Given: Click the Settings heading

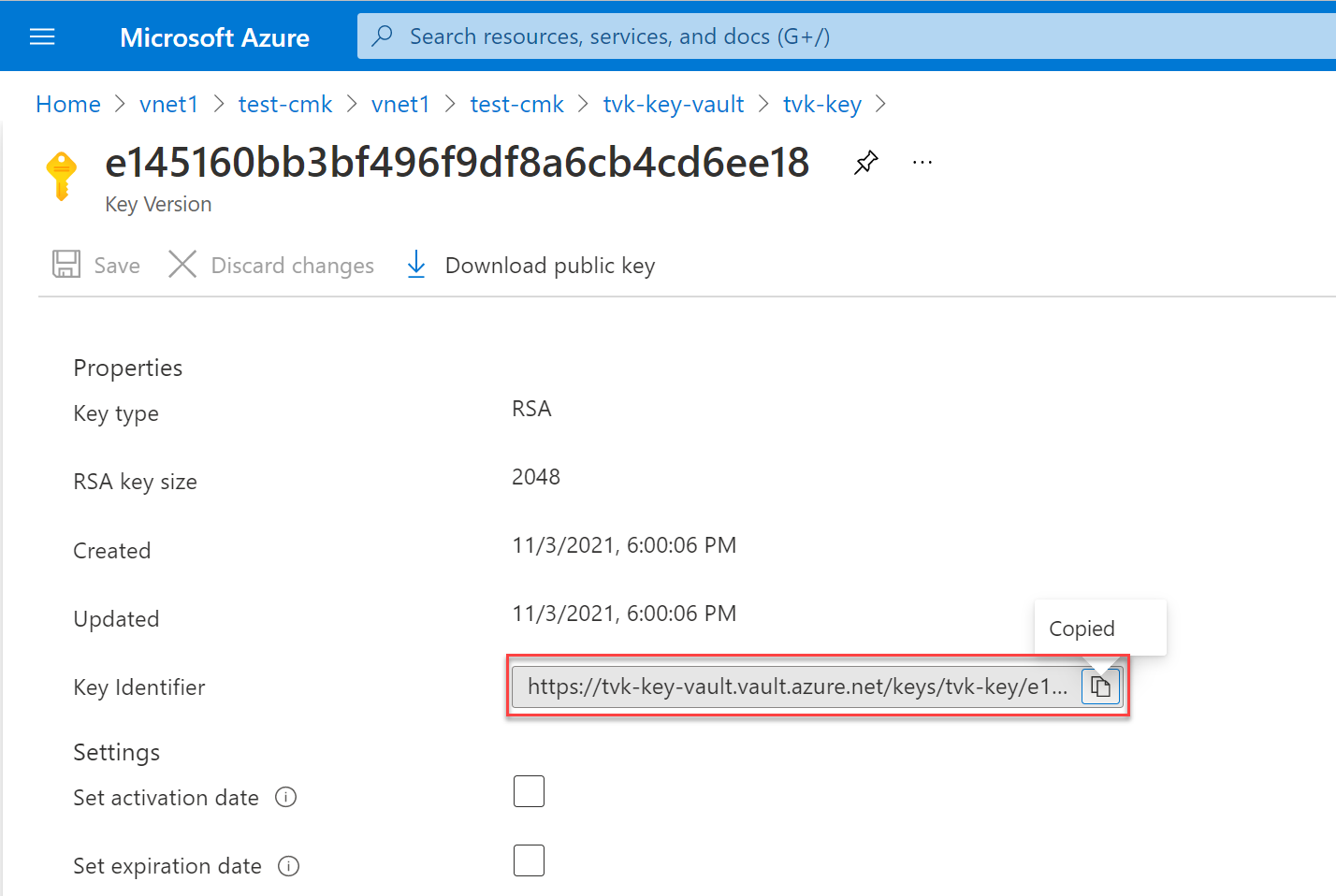Looking at the screenshot, I should [x=117, y=752].
